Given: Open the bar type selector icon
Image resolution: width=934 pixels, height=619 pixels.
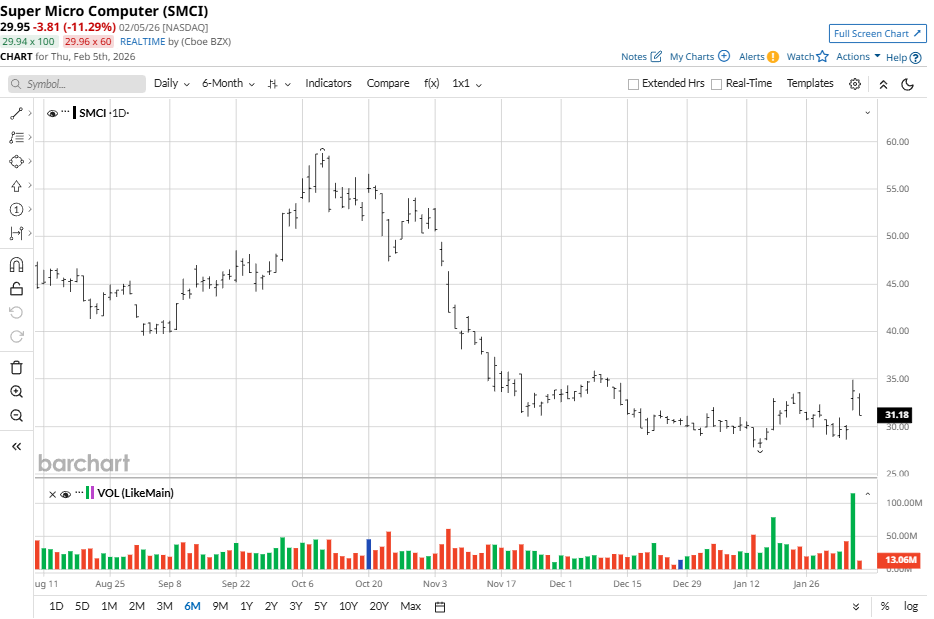Looking at the screenshot, I should pos(273,84).
